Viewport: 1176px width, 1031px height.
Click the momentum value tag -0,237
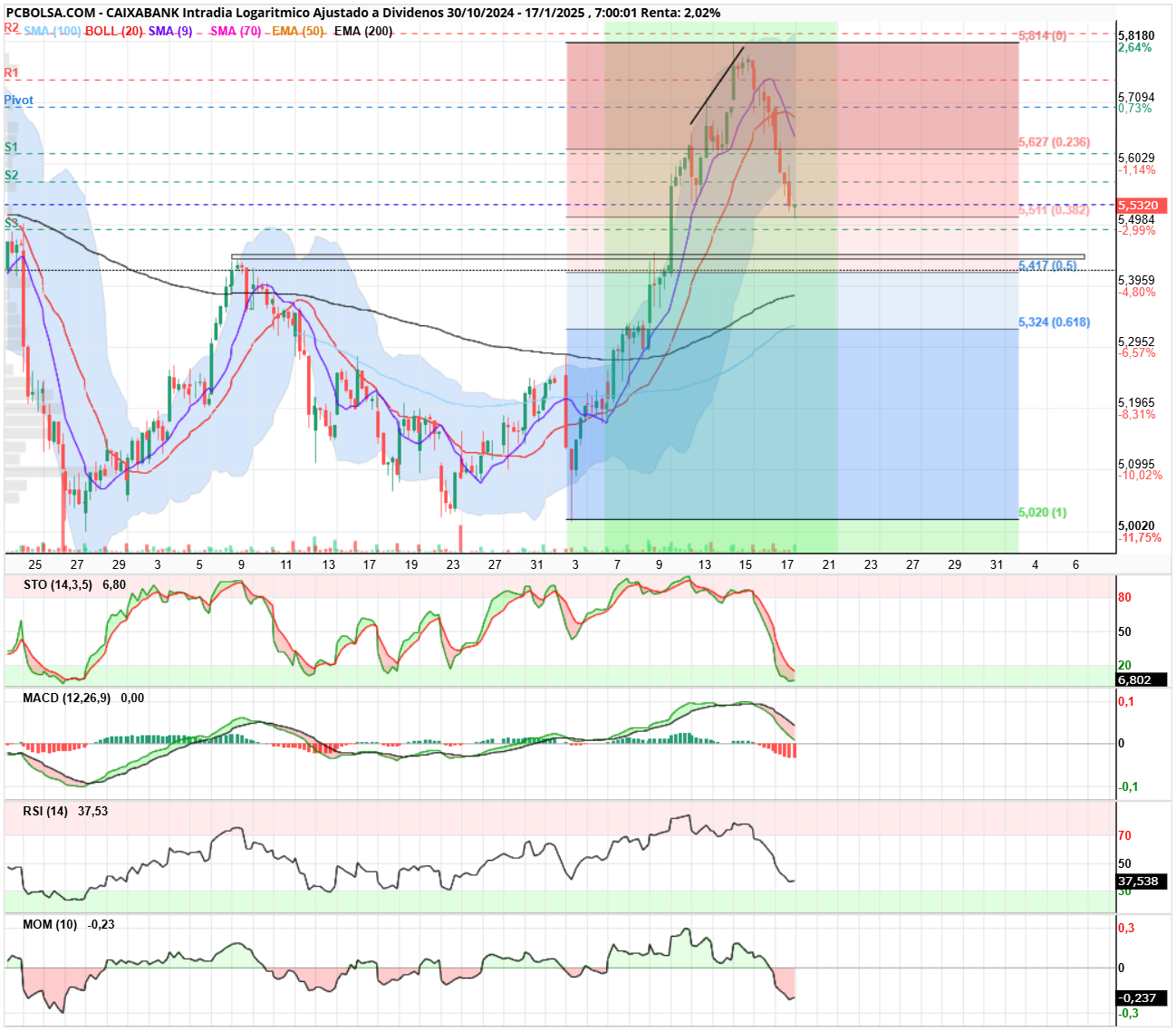tap(1142, 998)
